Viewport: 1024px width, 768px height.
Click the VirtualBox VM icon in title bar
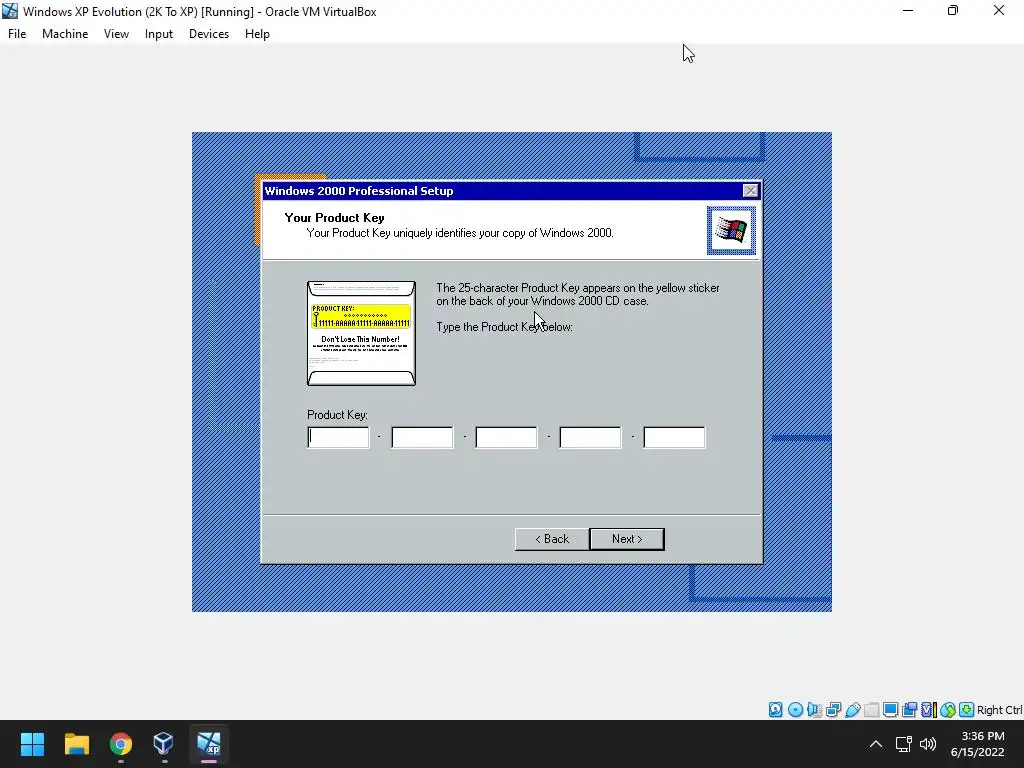pyautogui.click(x=10, y=11)
